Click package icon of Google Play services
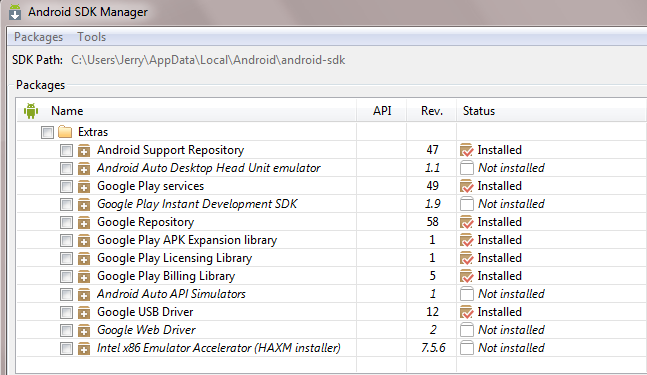This screenshot has width=647, height=375. [84, 186]
